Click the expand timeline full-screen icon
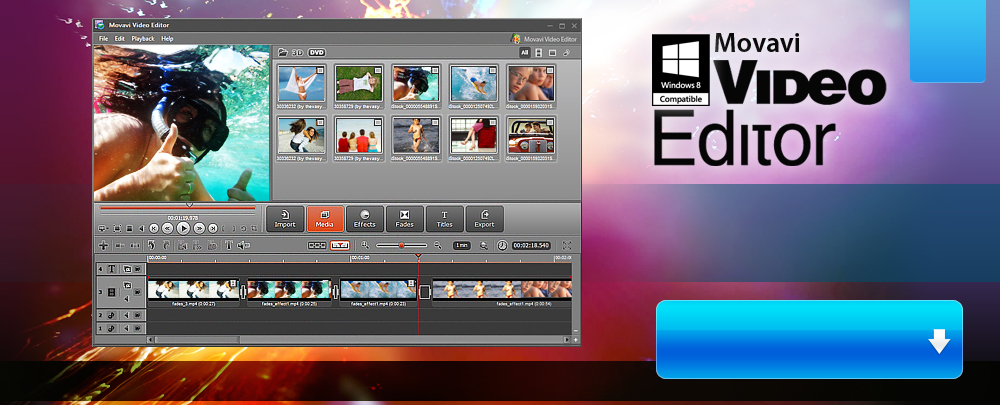 click(566, 245)
